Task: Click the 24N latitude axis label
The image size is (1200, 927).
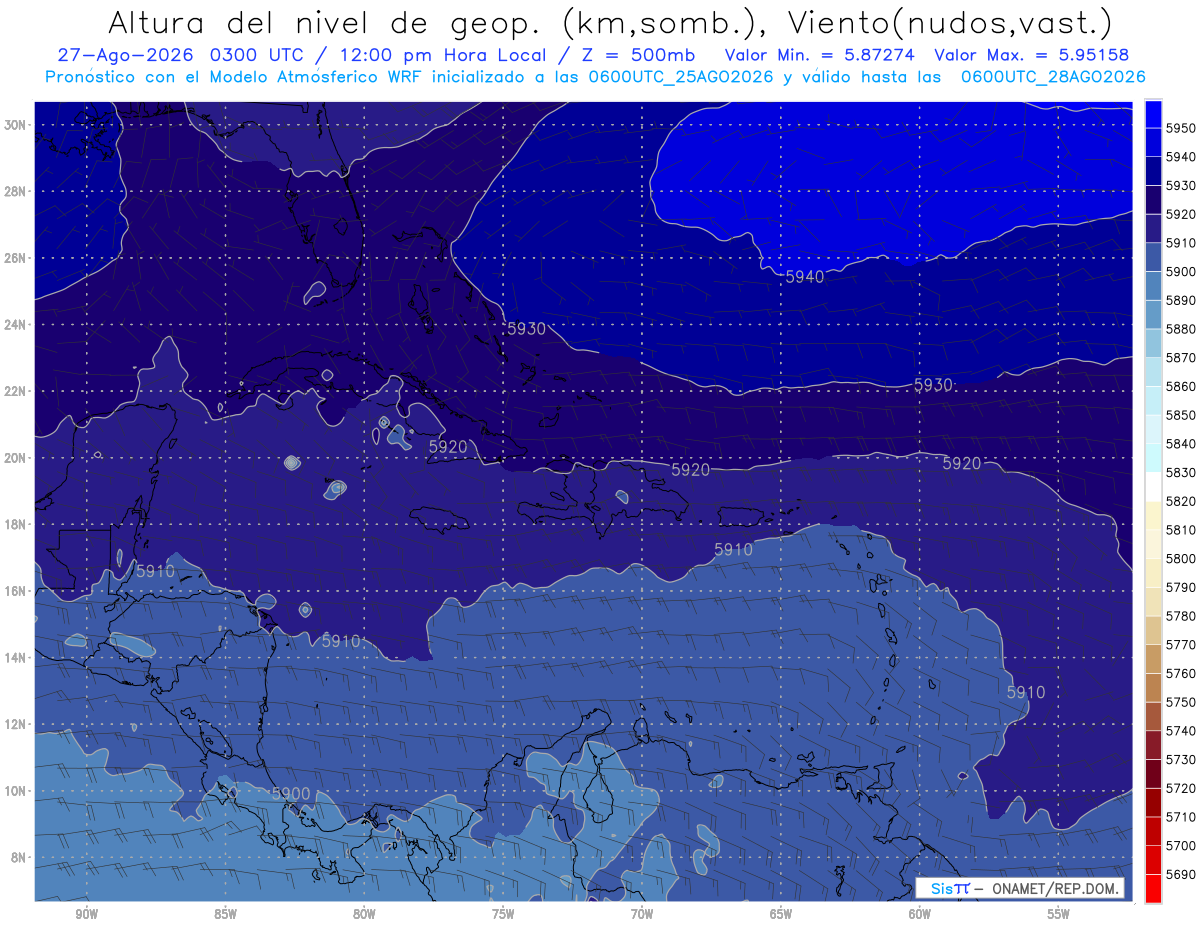Action: pos(15,325)
